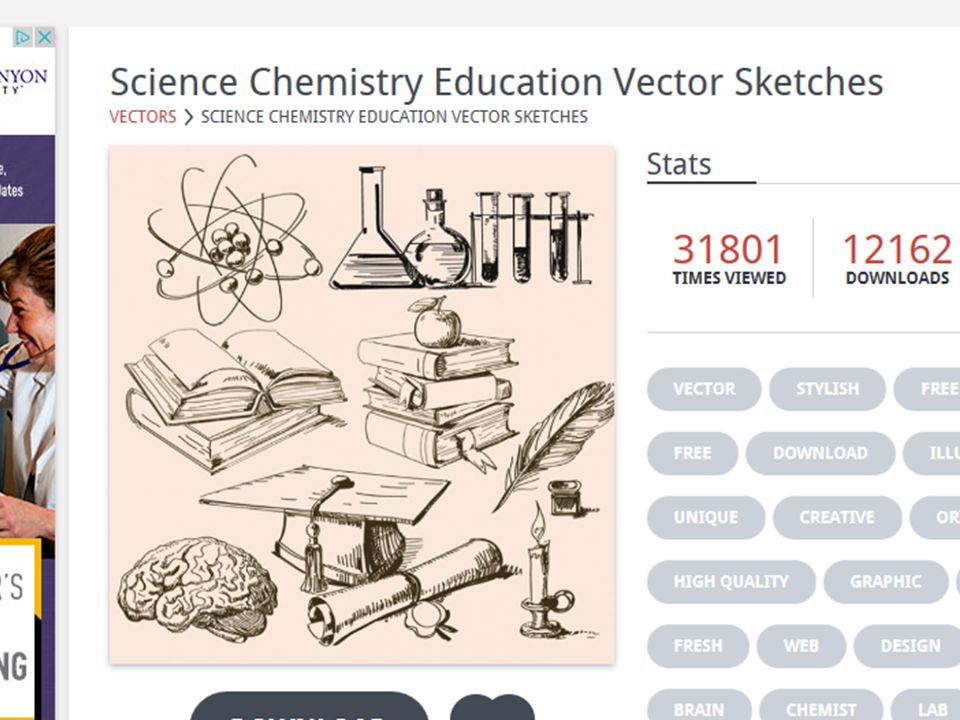Click the AdChoices triangle icon

pos(23,38)
